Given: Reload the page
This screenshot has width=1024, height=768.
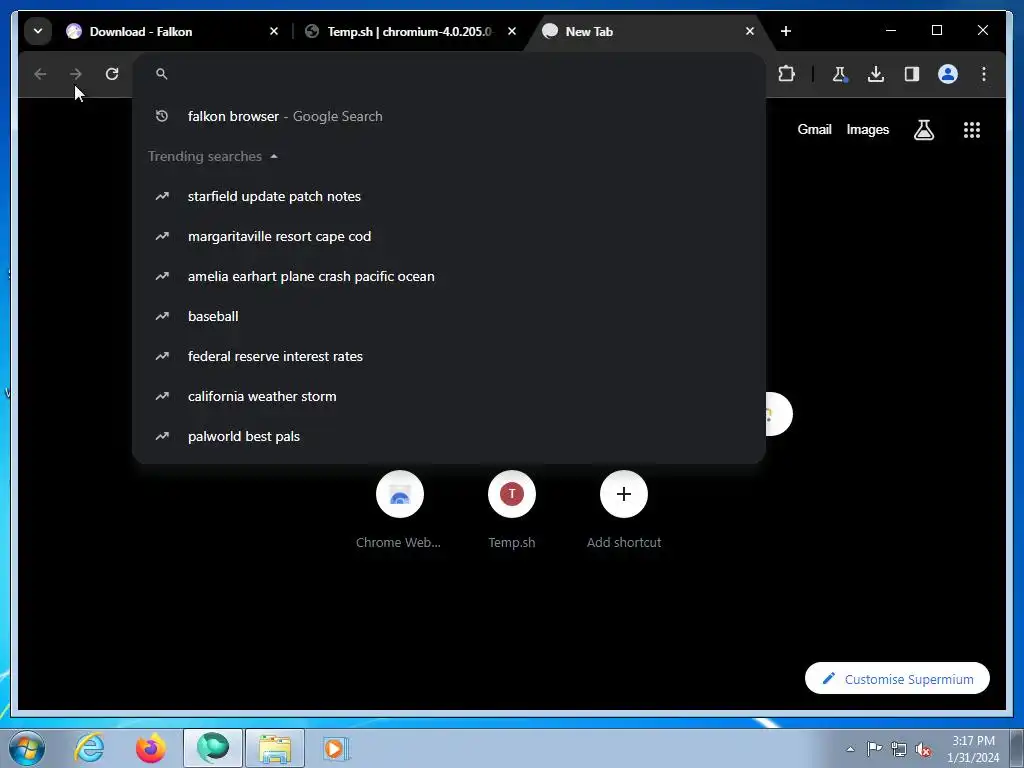Looking at the screenshot, I should 112,74.
